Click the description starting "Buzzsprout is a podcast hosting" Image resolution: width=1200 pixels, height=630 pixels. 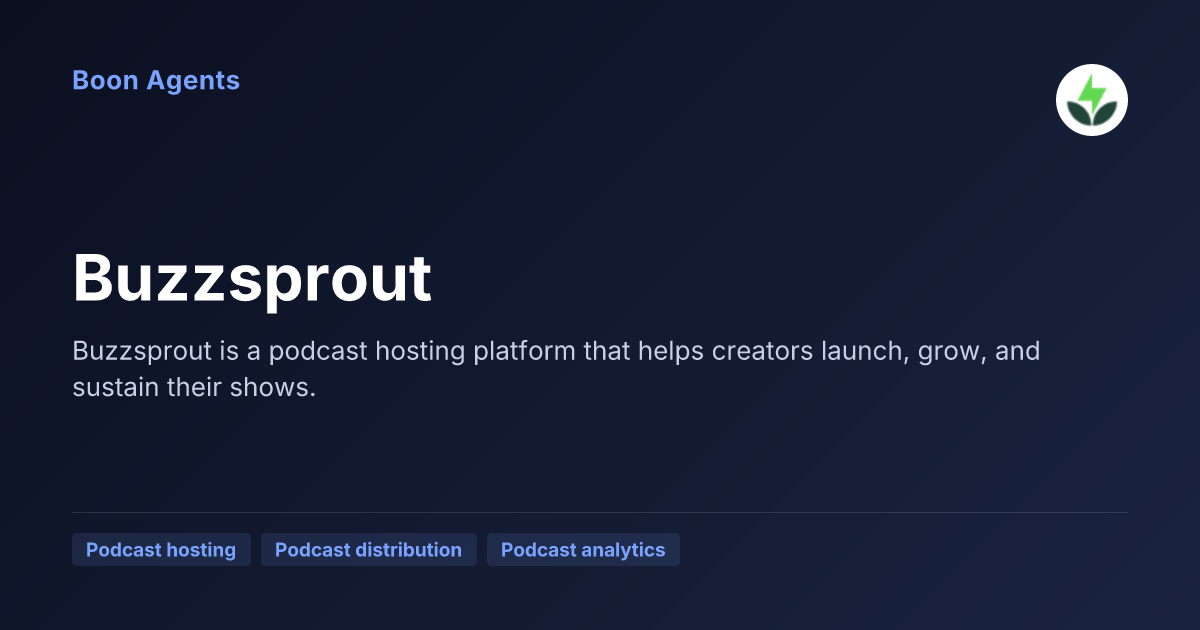pos(556,369)
